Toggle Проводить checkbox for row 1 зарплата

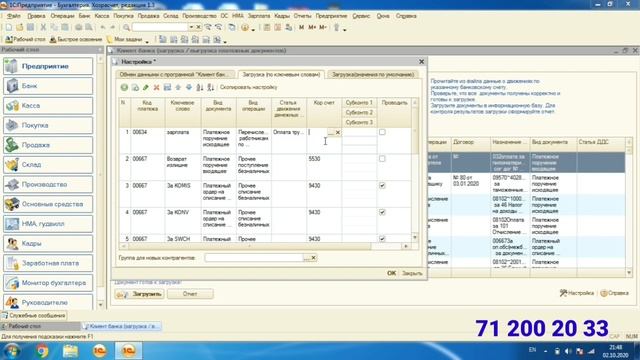click(382, 132)
